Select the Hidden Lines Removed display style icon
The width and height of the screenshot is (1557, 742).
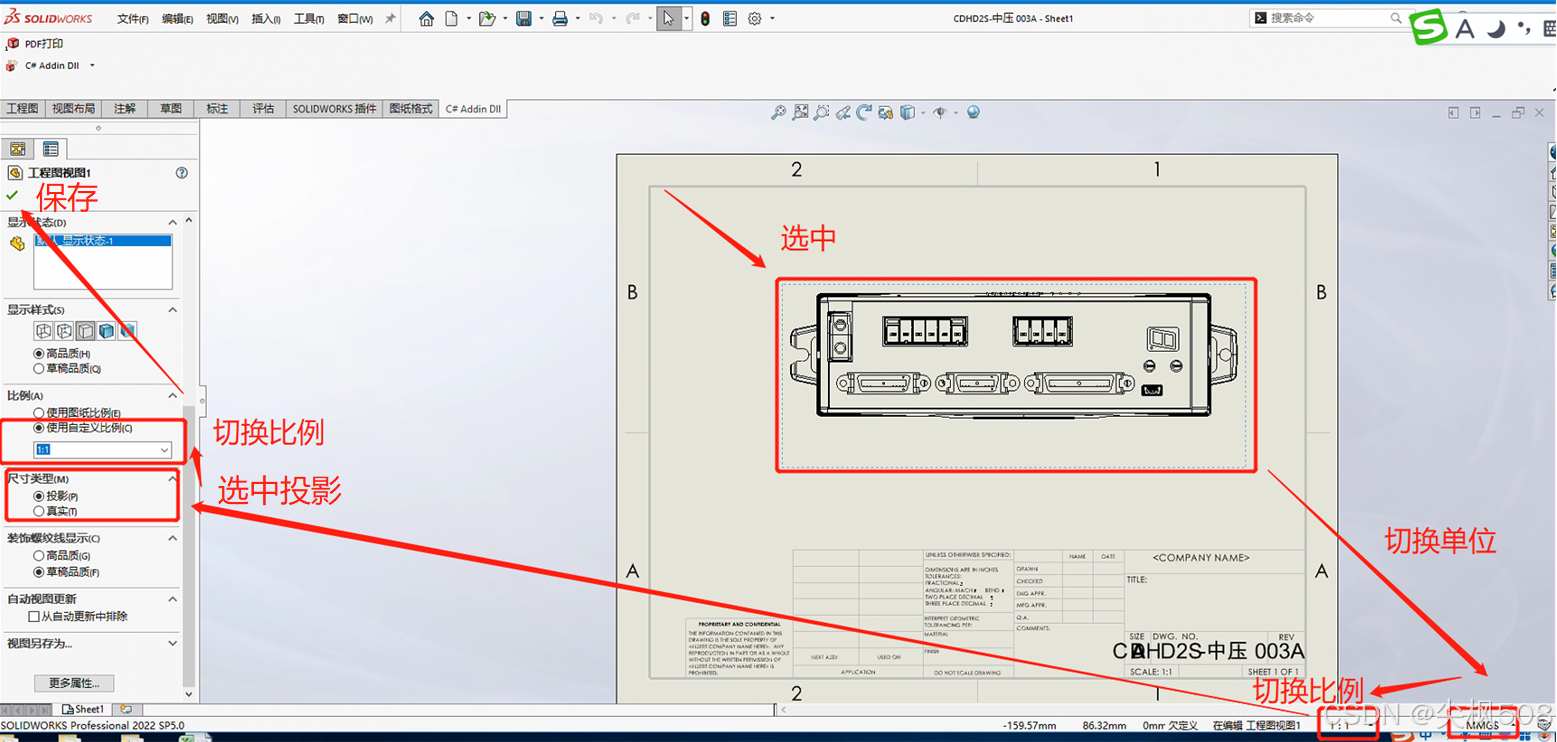(86, 331)
